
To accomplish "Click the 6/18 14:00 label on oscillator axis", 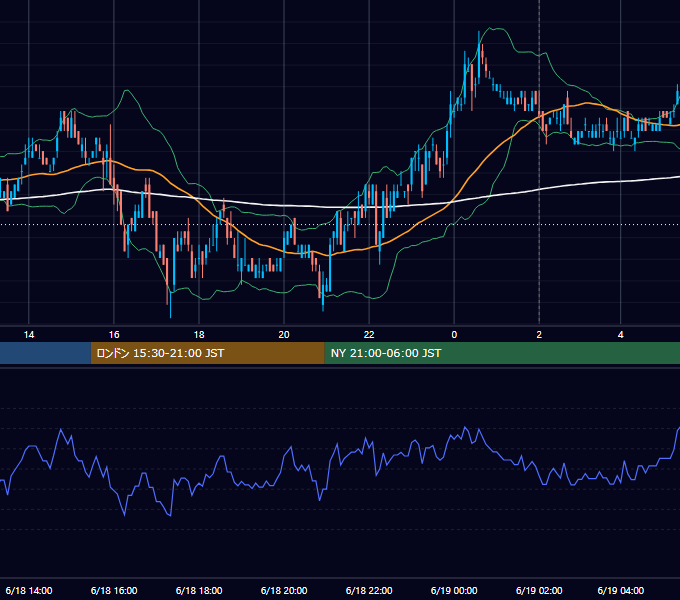I will (x=29, y=590).
